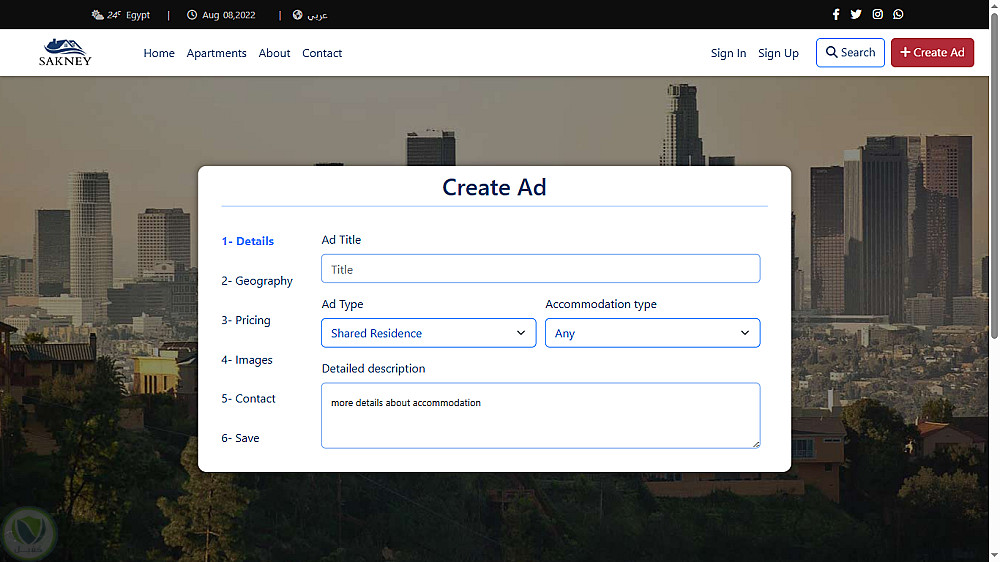Open the Facebook social icon
This screenshot has width=1000, height=562.
pos(835,14)
